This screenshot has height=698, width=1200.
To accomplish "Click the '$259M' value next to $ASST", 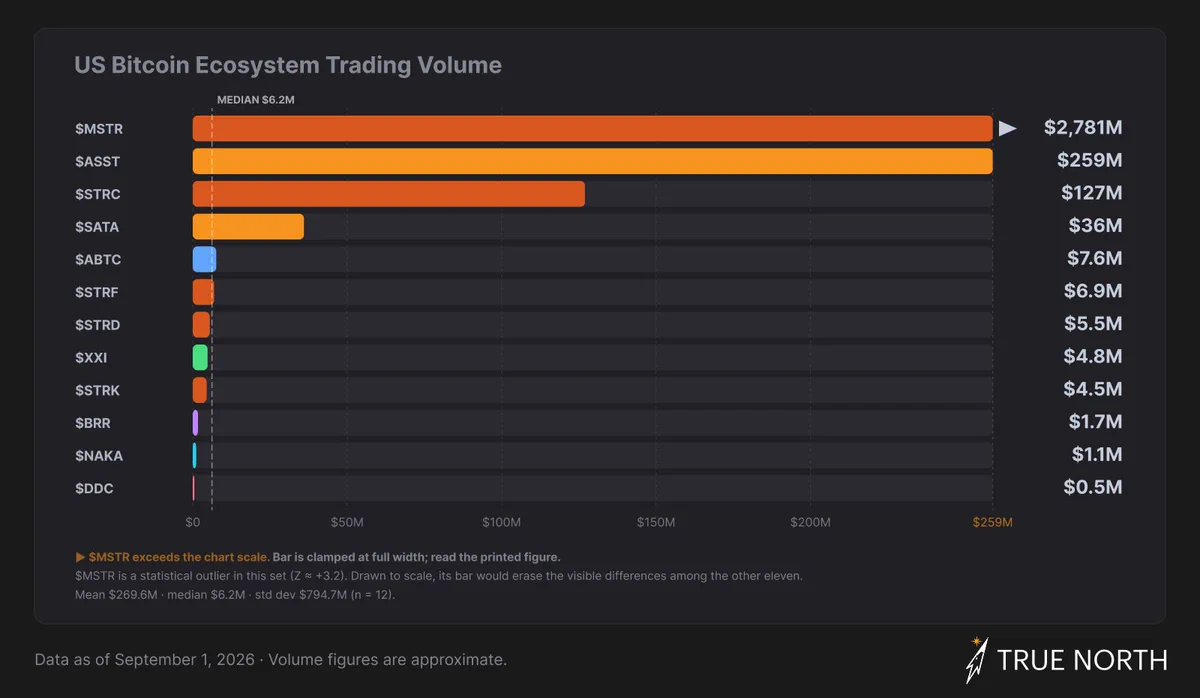I will click(x=1090, y=161).
